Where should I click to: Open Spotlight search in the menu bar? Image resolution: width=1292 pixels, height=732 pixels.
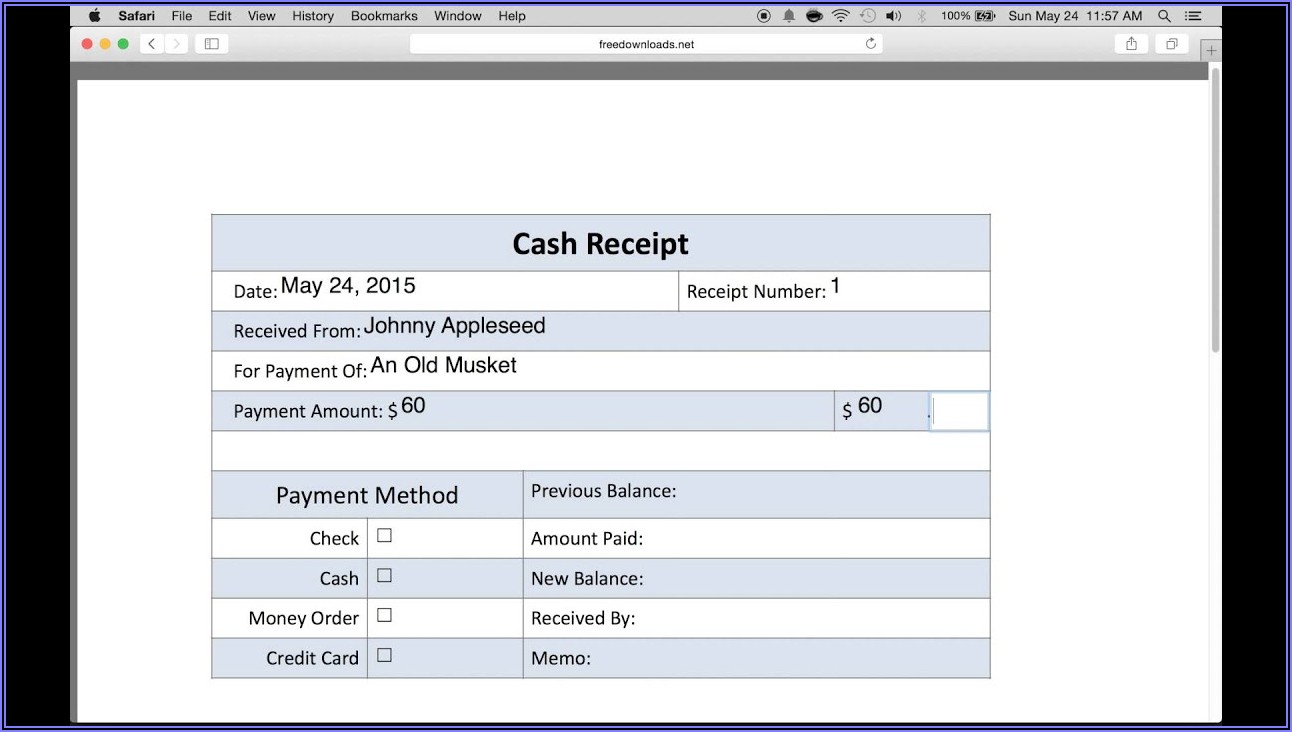point(1164,16)
